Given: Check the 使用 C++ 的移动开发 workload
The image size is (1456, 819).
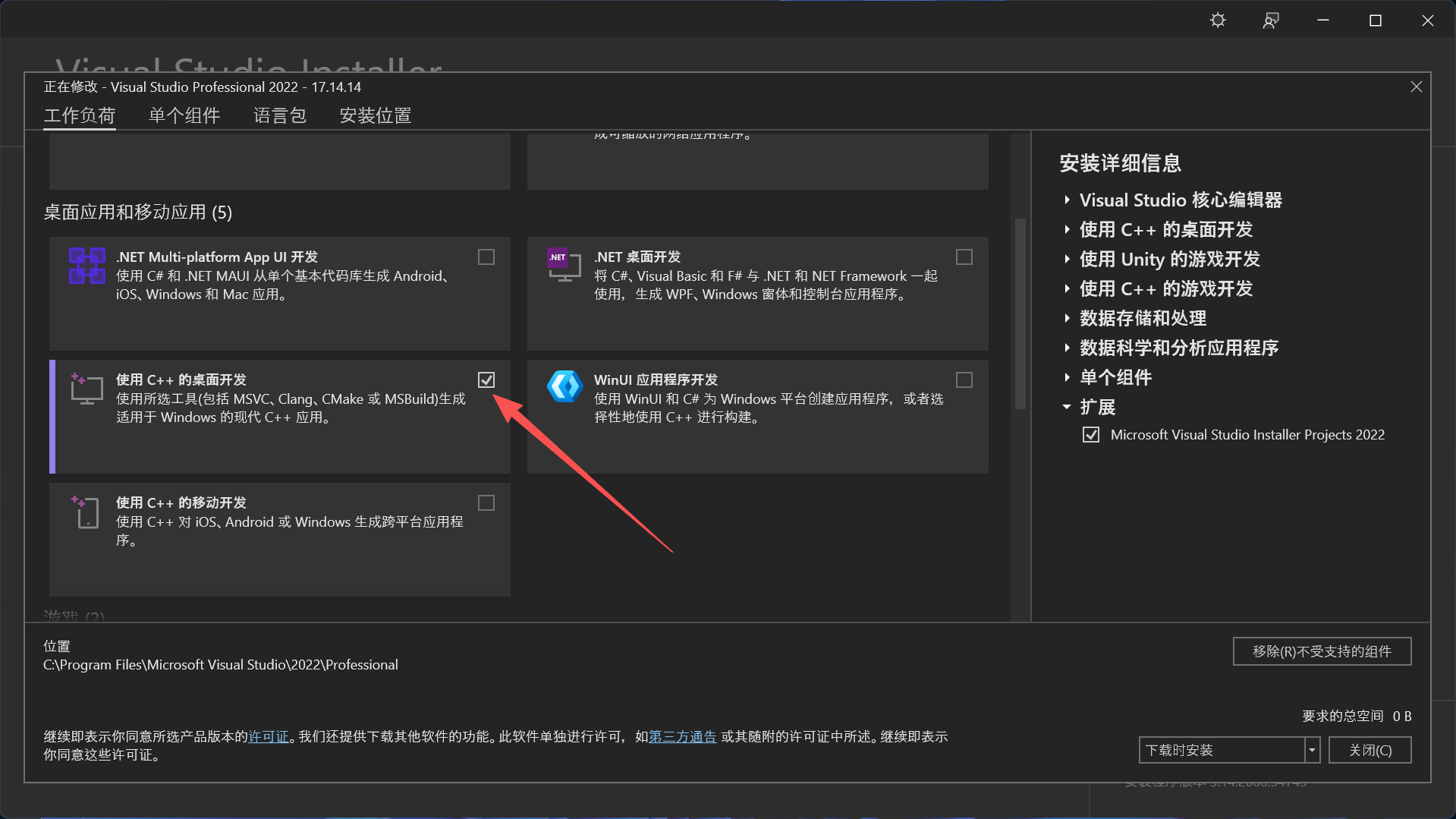Looking at the screenshot, I should pyautogui.click(x=486, y=502).
